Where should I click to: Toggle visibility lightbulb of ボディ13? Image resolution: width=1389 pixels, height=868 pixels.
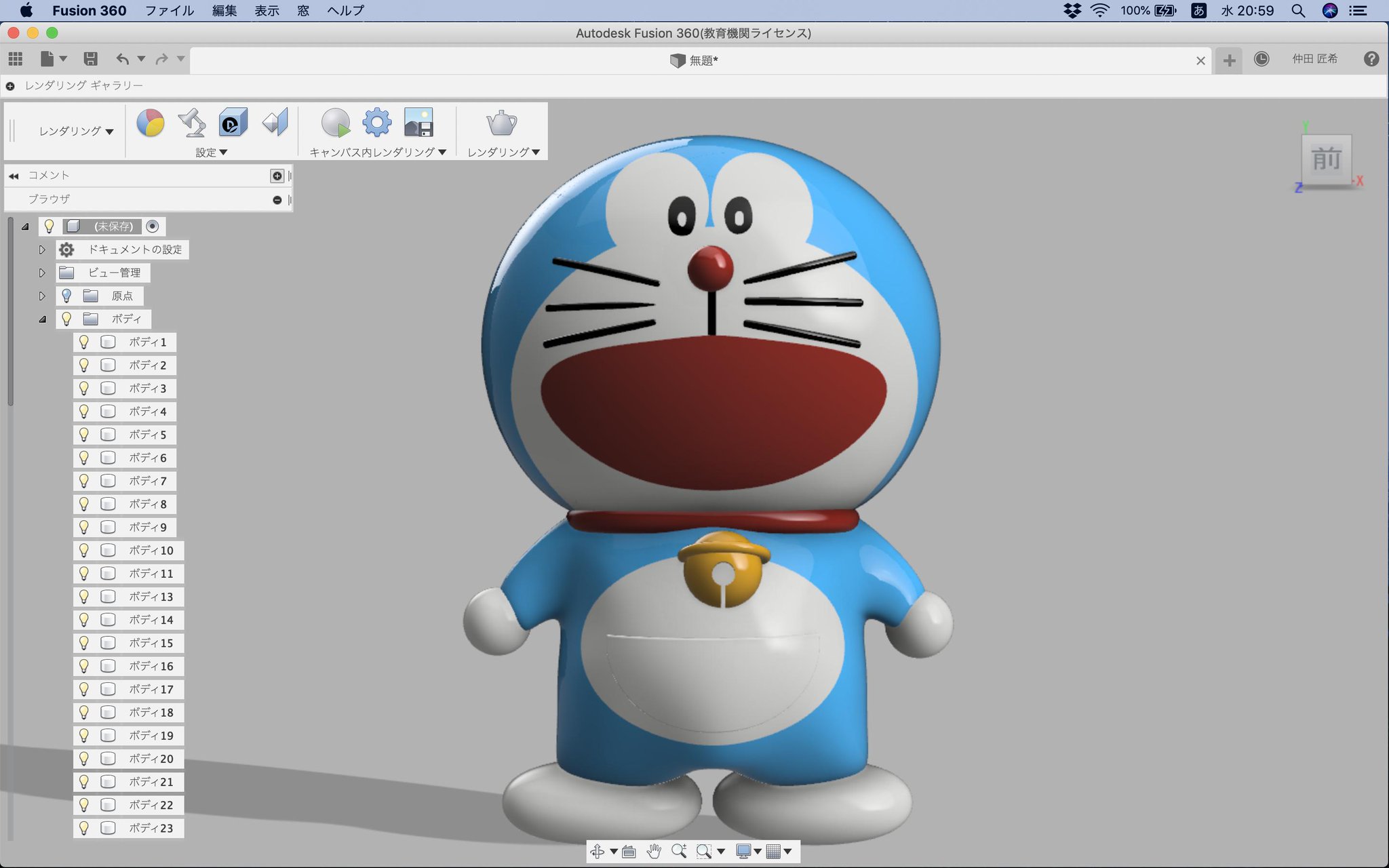(x=84, y=597)
